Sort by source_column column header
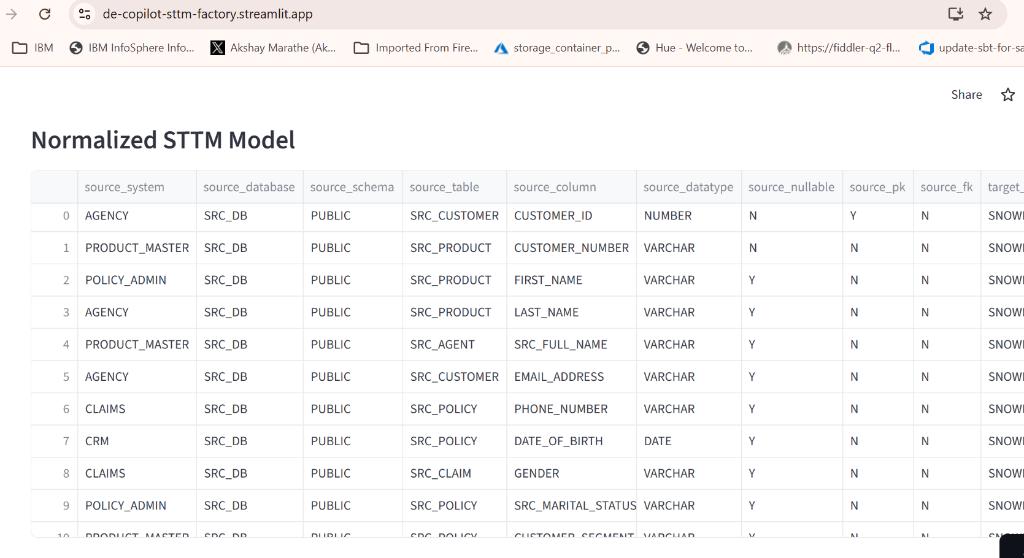 click(571, 187)
